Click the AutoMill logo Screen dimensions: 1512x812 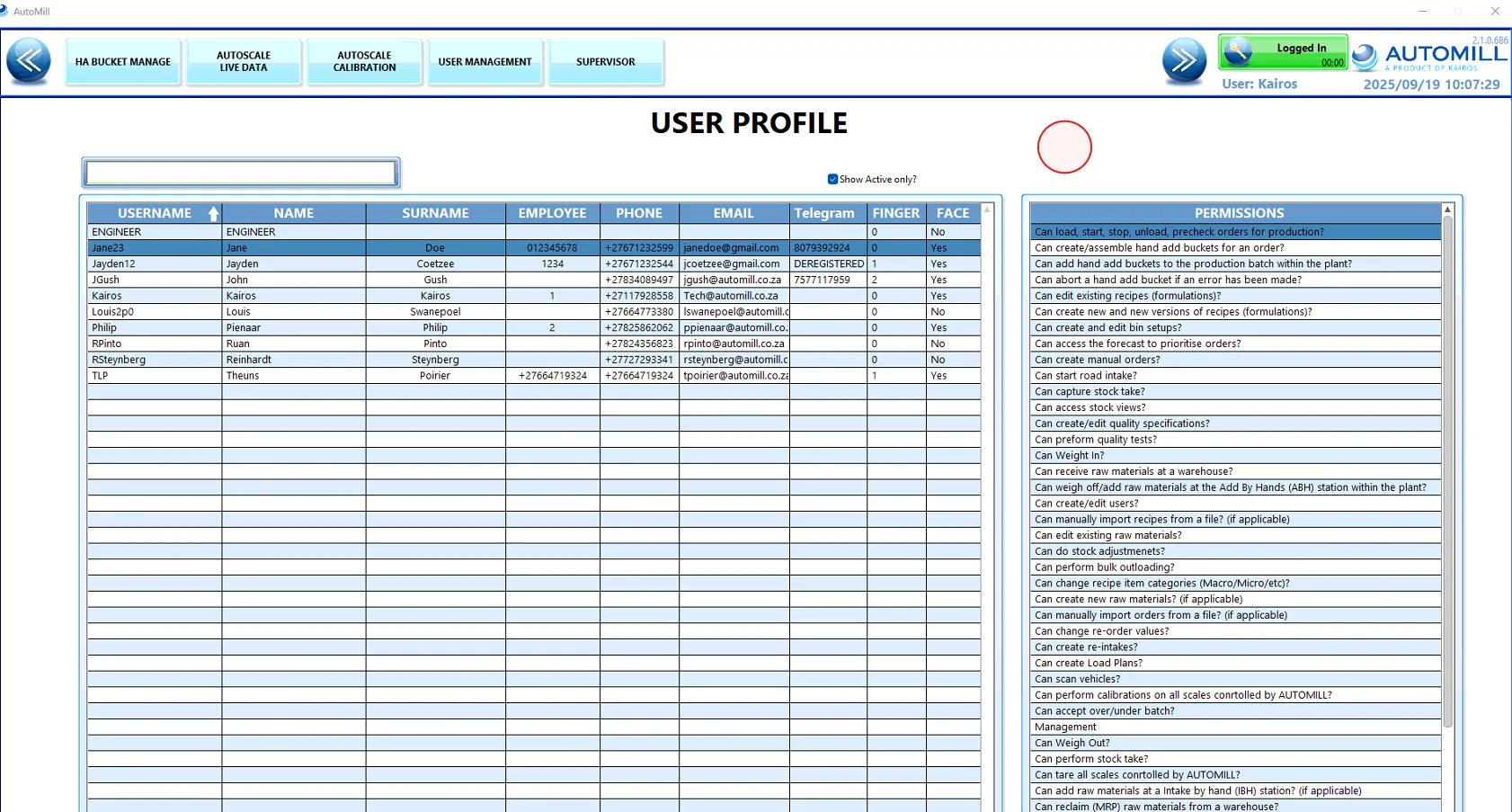pos(1429,56)
